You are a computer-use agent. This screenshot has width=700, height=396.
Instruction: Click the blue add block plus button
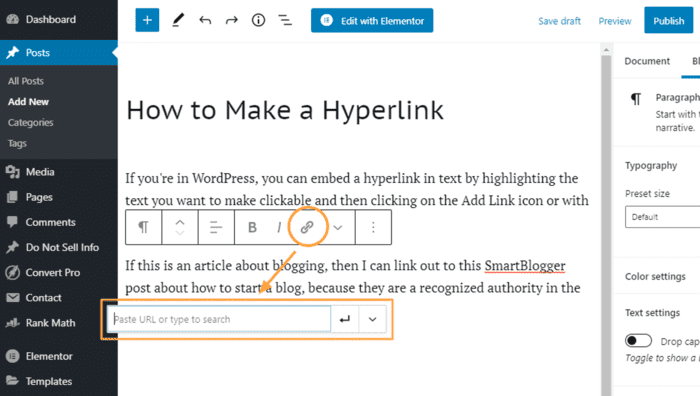pos(147,20)
